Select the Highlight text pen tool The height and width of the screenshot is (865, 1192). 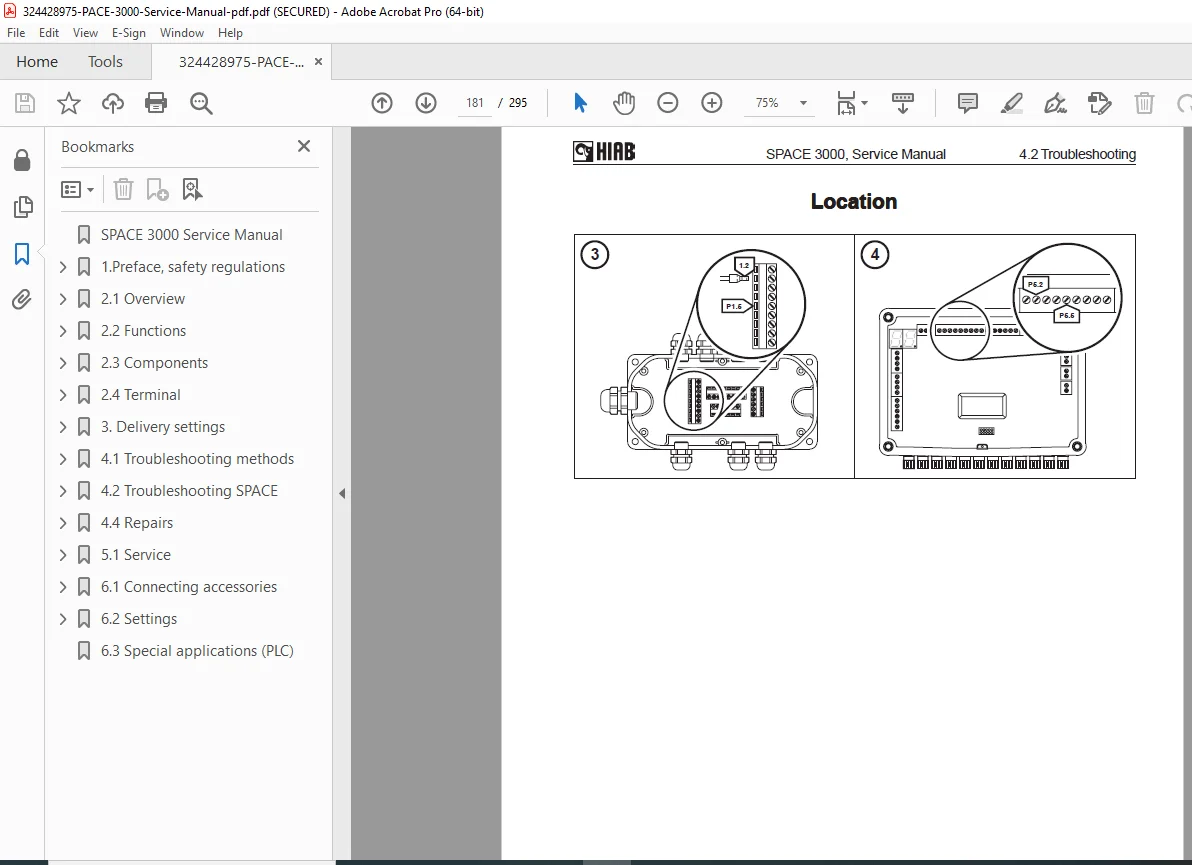(1011, 103)
